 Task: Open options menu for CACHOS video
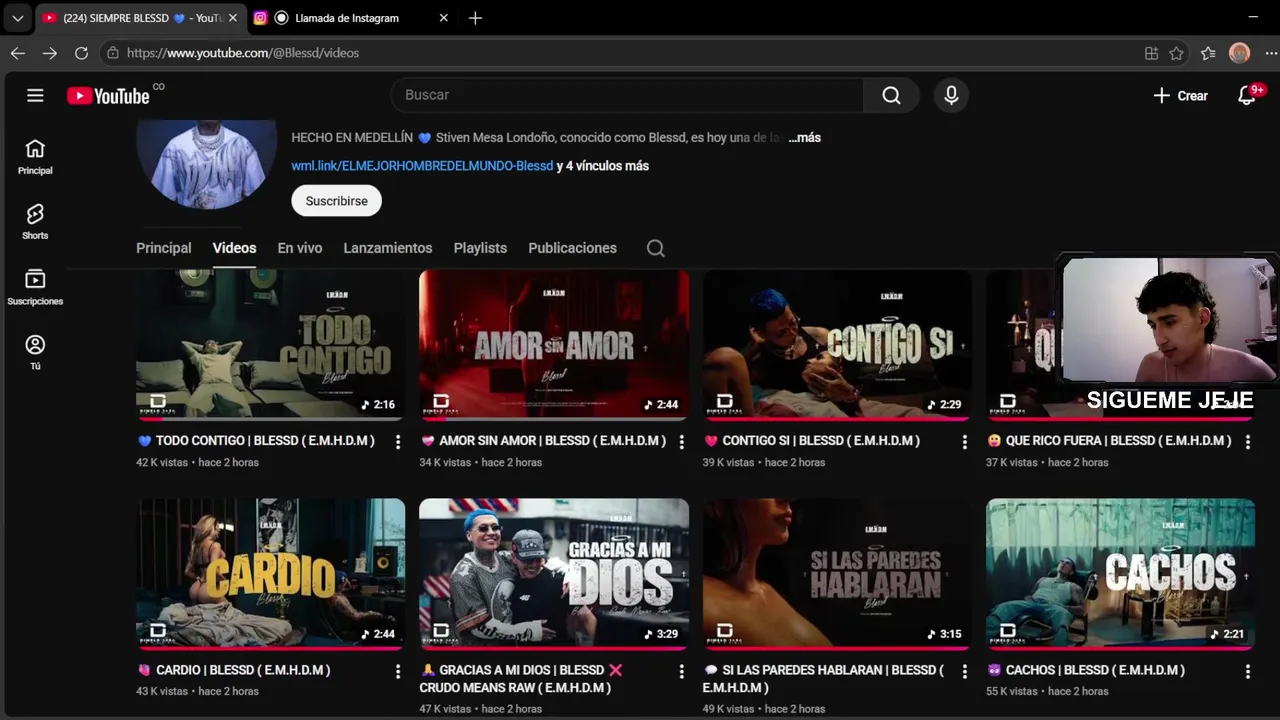coord(1248,671)
